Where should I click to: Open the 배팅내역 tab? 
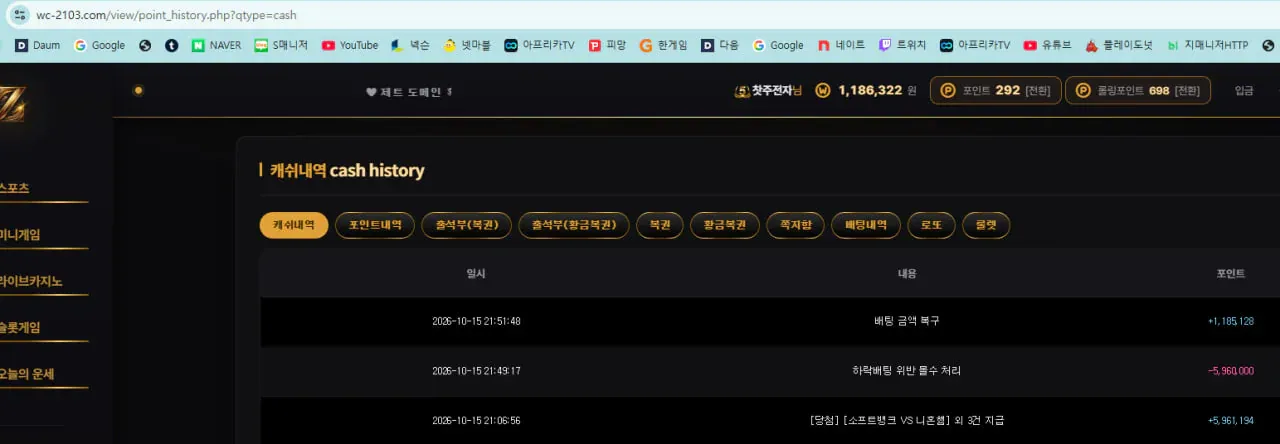click(x=866, y=225)
